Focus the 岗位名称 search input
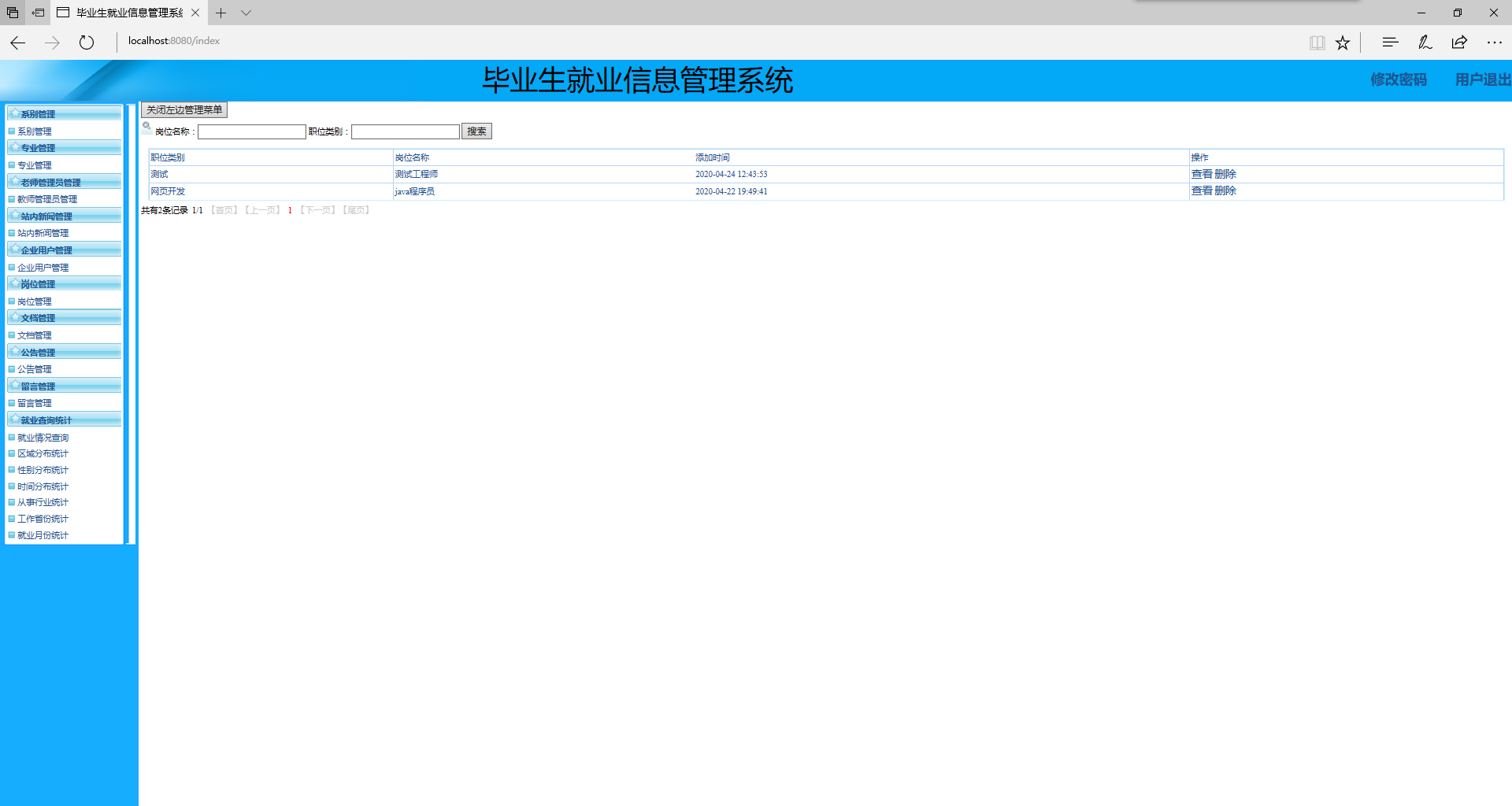 (251, 131)
